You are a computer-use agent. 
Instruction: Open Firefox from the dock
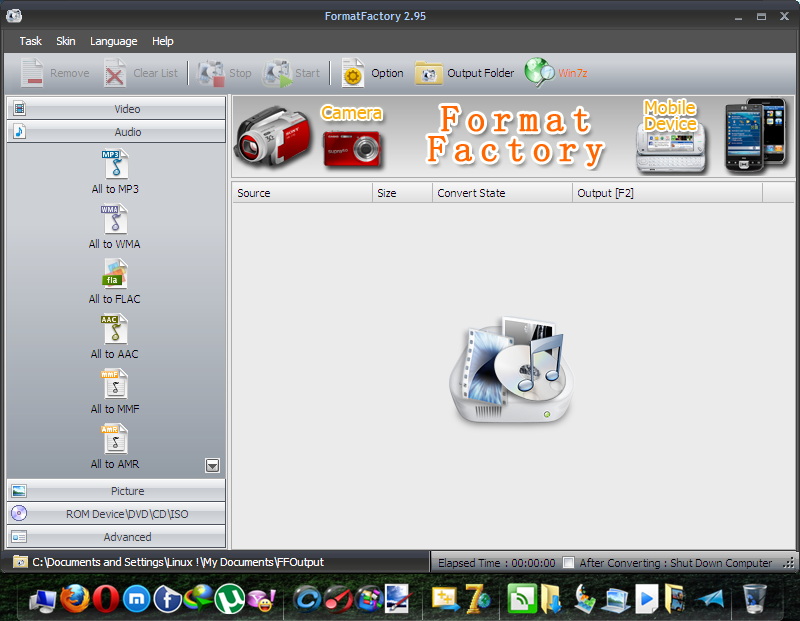(74, 598)
